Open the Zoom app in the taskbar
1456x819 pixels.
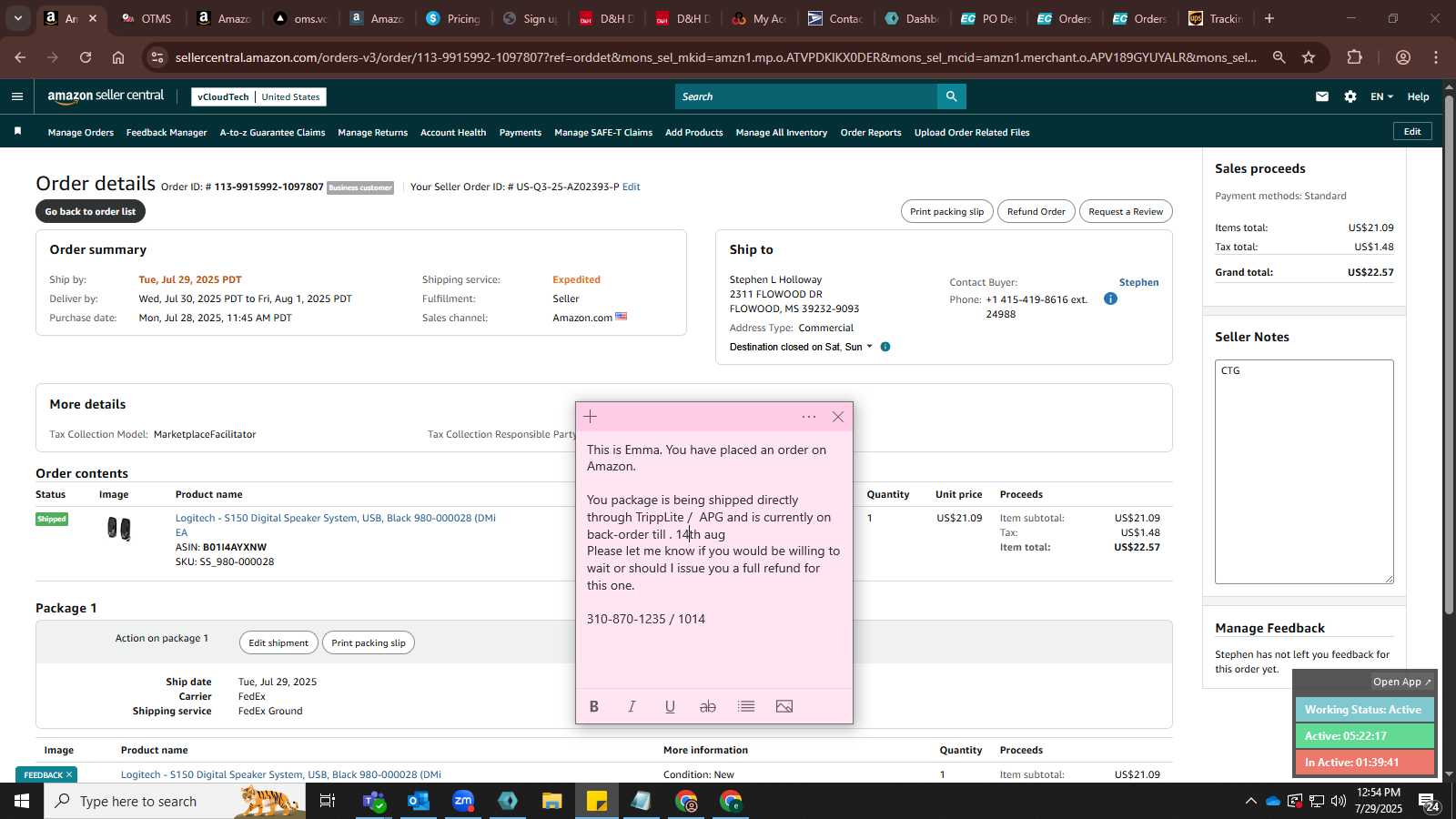coord(463,801)
